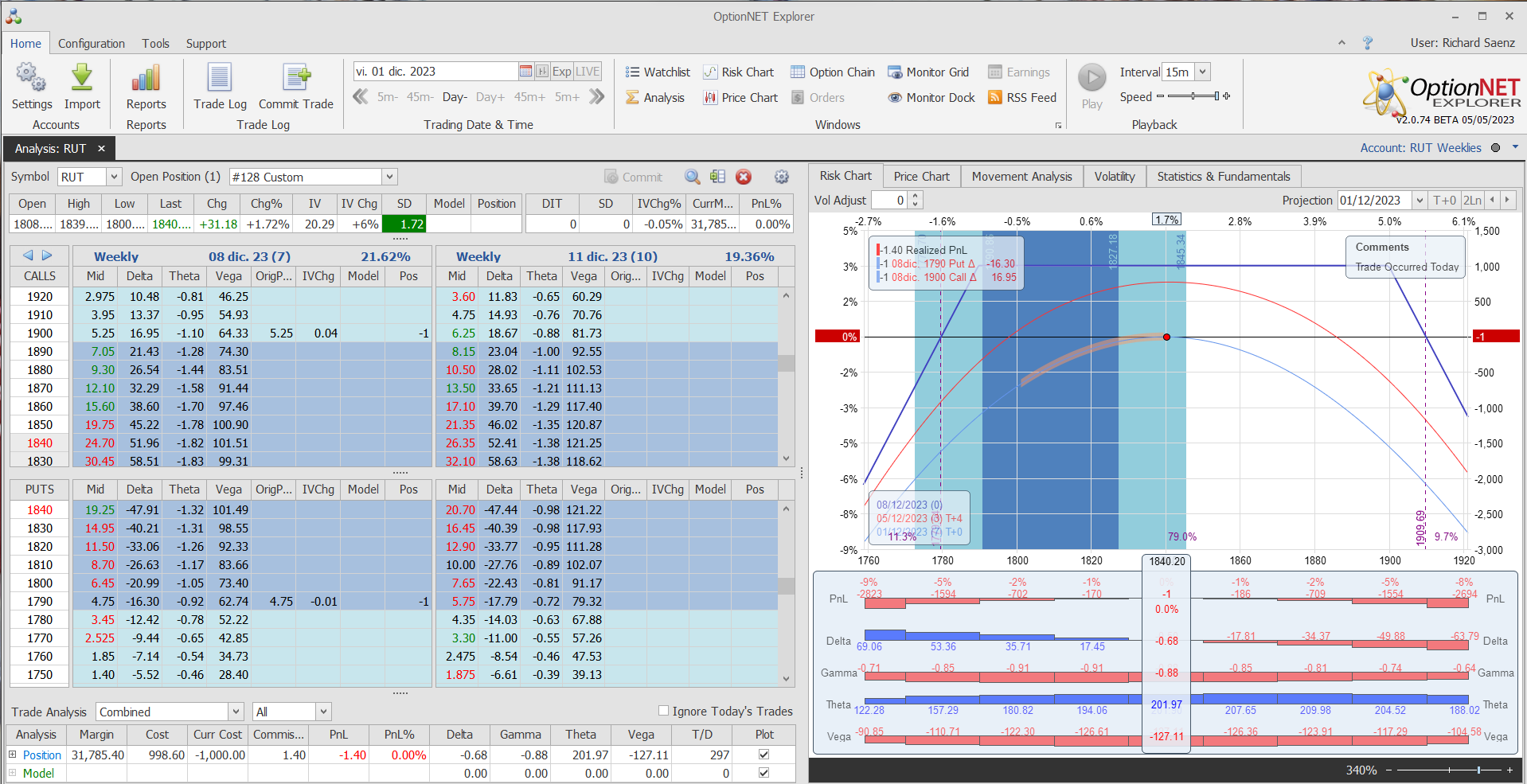This screenshot has height=784, width=1527.
Task: Enable Ignore Today's Trades checkbox
Action: [663, 711]
